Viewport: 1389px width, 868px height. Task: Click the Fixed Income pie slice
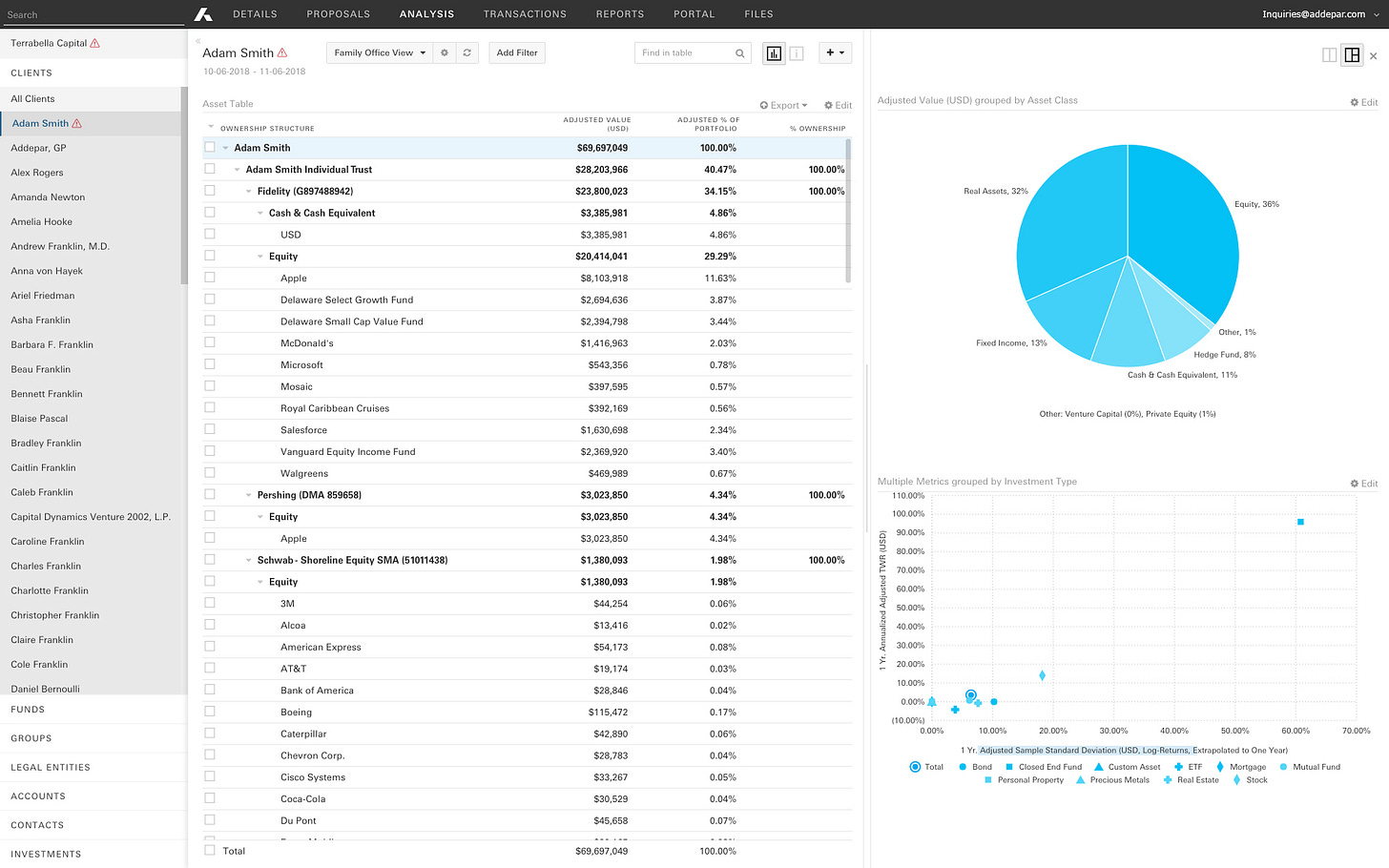[1078, 310]
